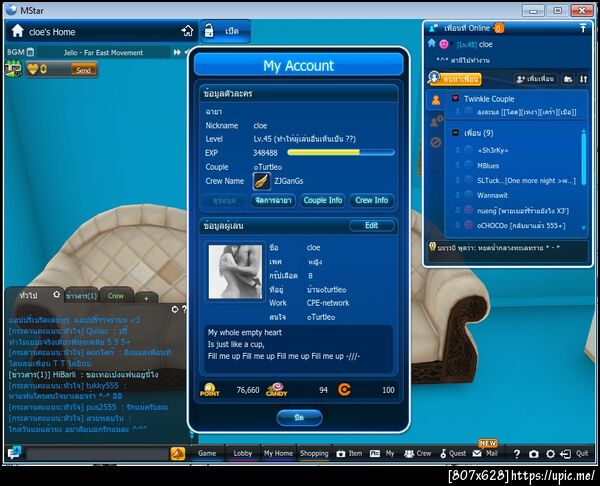Open the Crew menu in bottom bar
Viewport: 600px width, 486px height.
pos(417,453)
